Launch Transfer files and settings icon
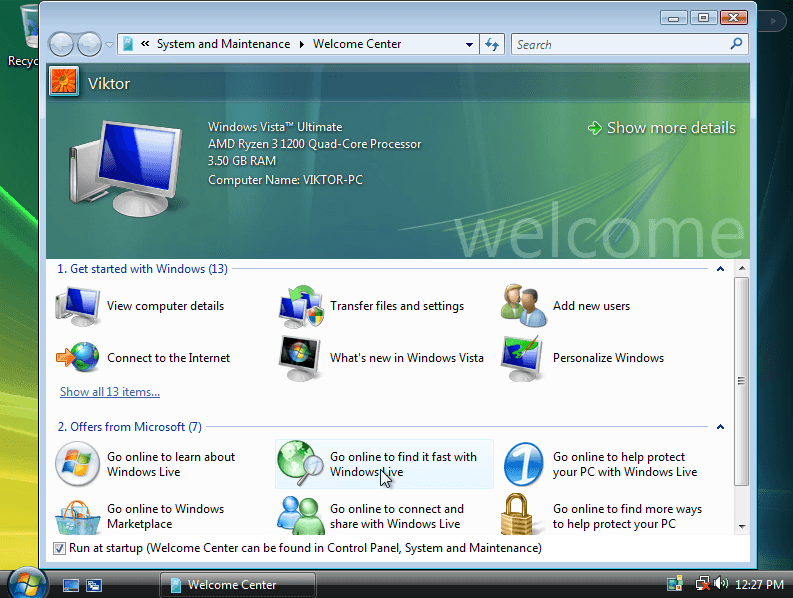 [300, 306]
